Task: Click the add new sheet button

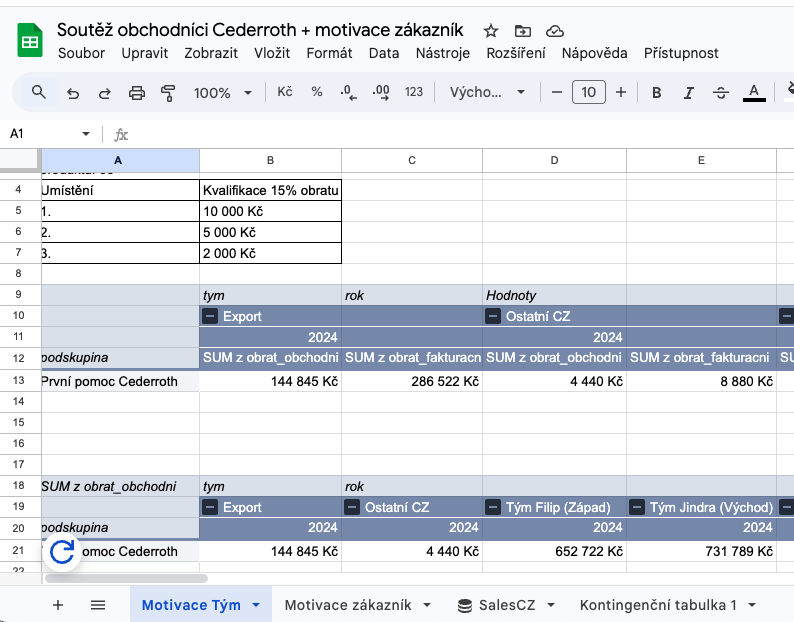Action: (58, 605)
